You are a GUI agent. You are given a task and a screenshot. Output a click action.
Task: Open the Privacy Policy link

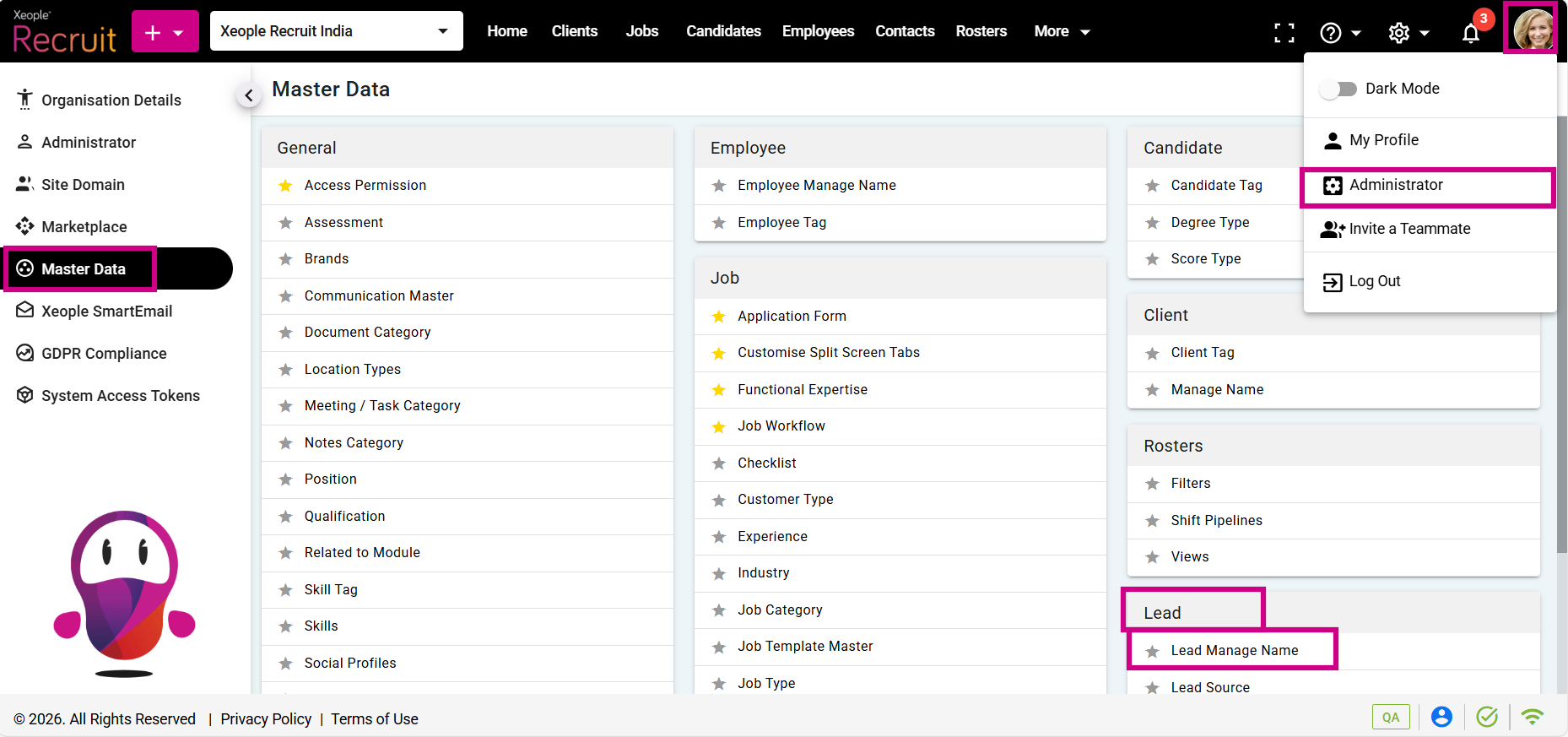click(x=266, y=718)
